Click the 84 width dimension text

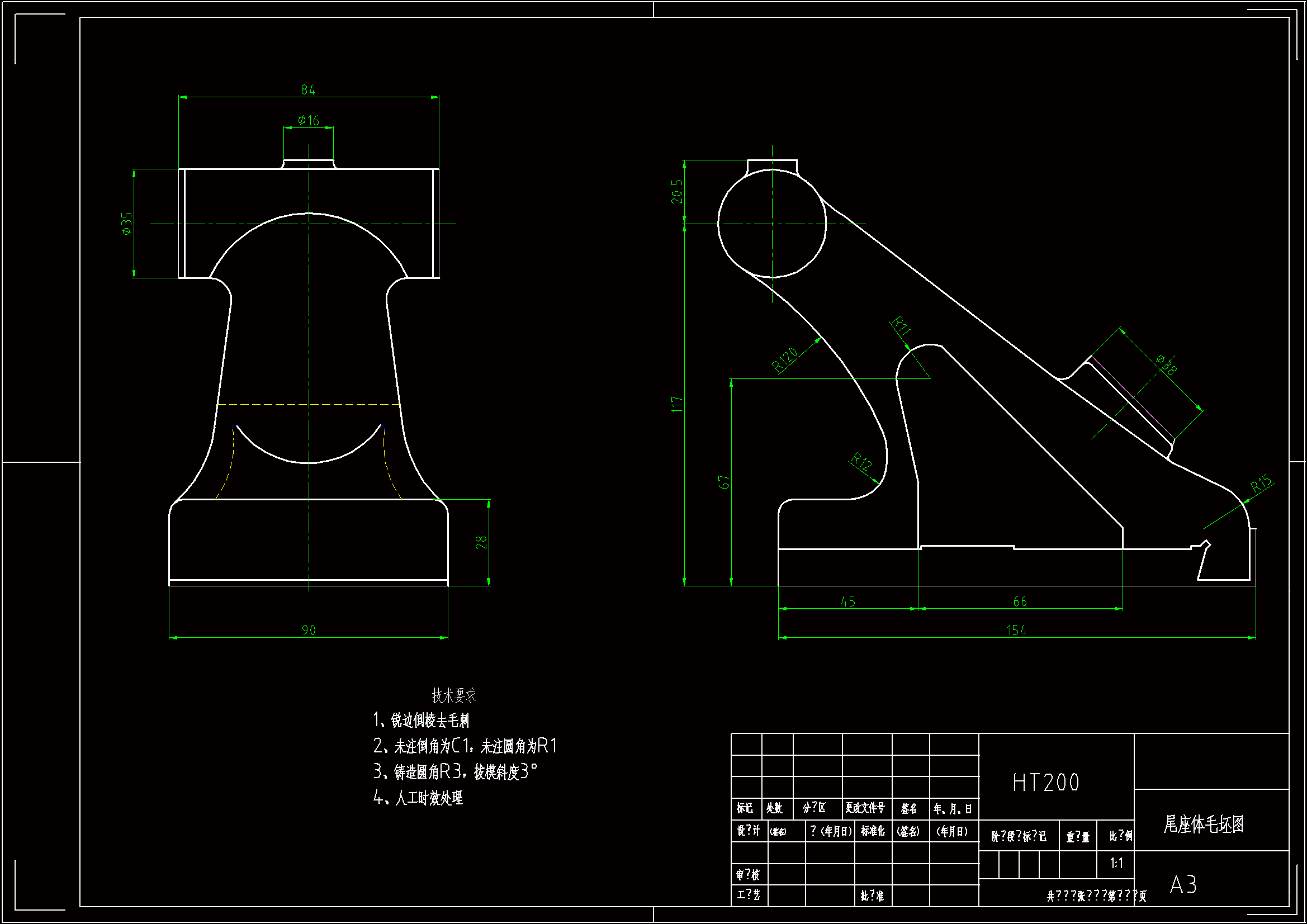click(x=308, y=89)
